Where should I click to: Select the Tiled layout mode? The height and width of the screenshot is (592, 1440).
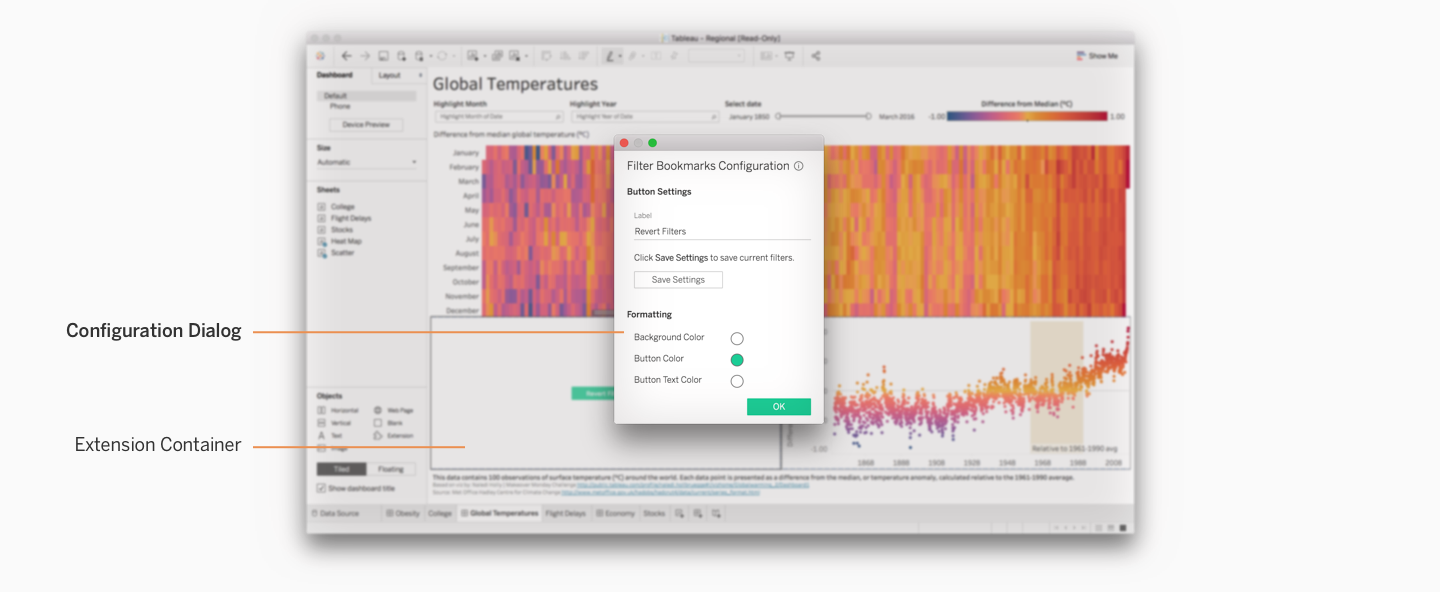tap(341, 469)
